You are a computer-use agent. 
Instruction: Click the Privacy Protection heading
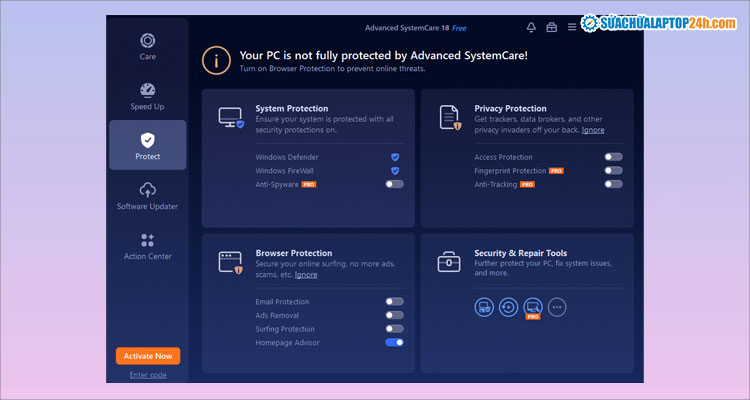click(x=510, y=109)
